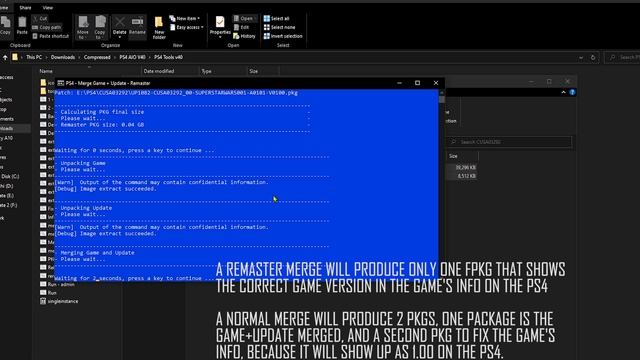Click the Select none button
Viewport: 640px width, 360px height.
pos(279,27)
